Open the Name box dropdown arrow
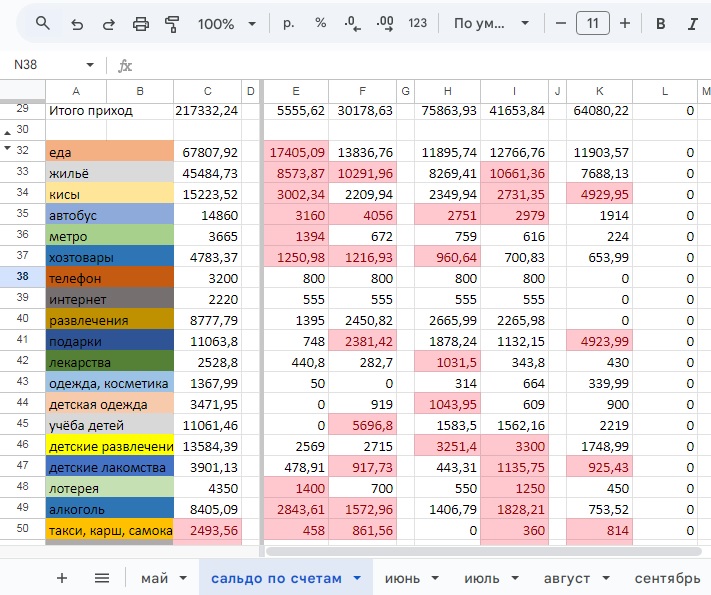 (x=90, y=65)
